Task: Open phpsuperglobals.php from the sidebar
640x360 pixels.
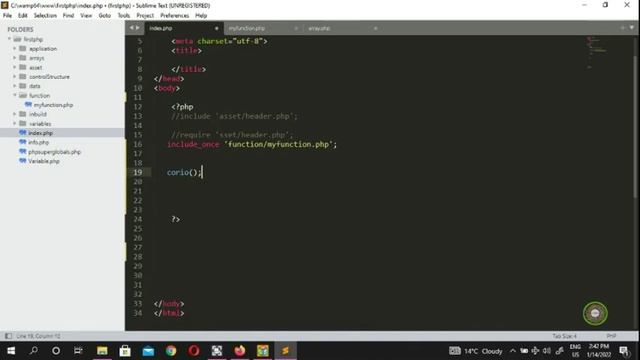Action: 54,152
